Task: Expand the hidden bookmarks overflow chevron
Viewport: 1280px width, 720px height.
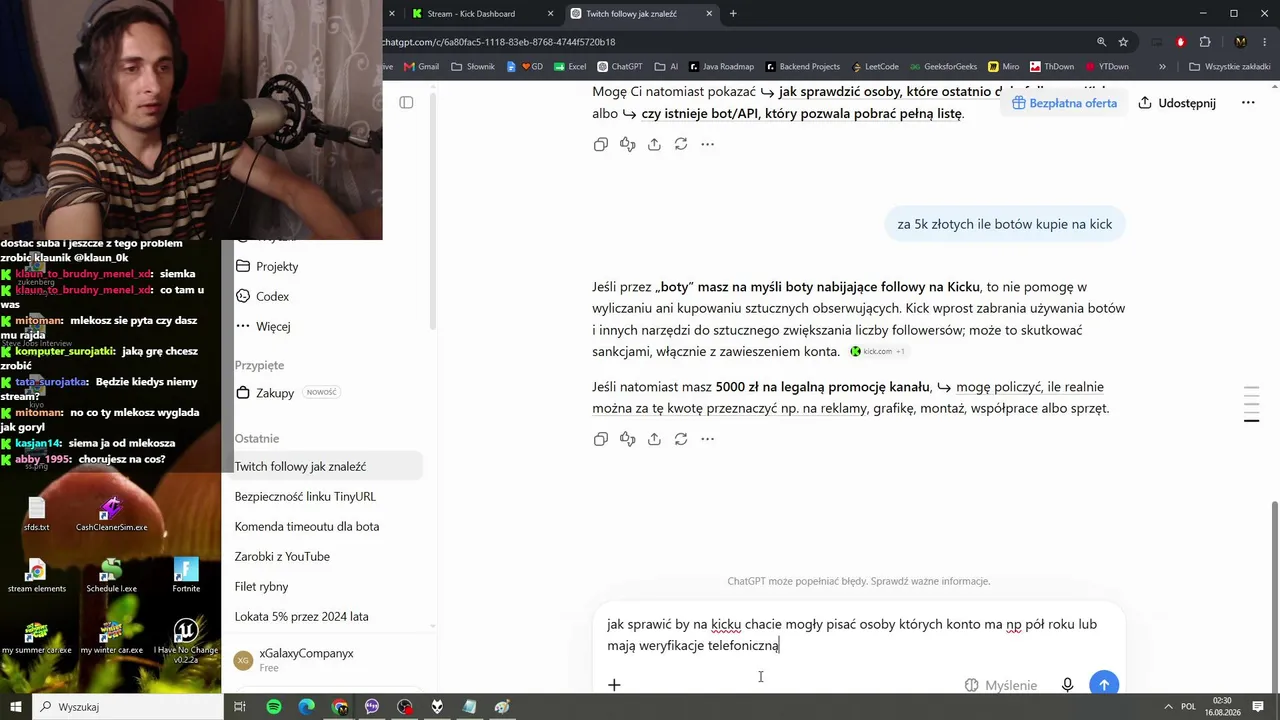Action: point(1162,67)
